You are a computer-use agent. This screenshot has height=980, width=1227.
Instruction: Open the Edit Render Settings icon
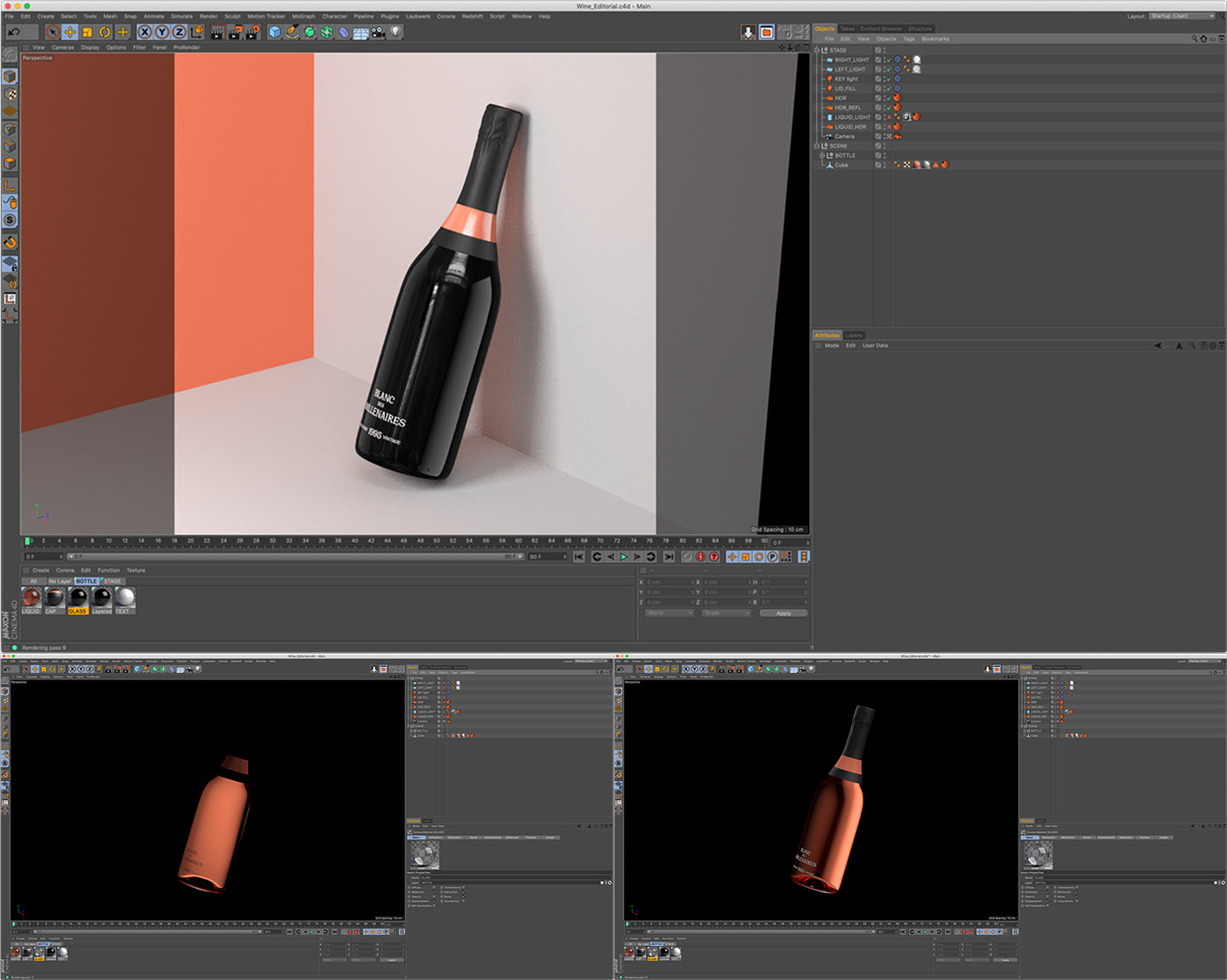click(x=254, y=32)
